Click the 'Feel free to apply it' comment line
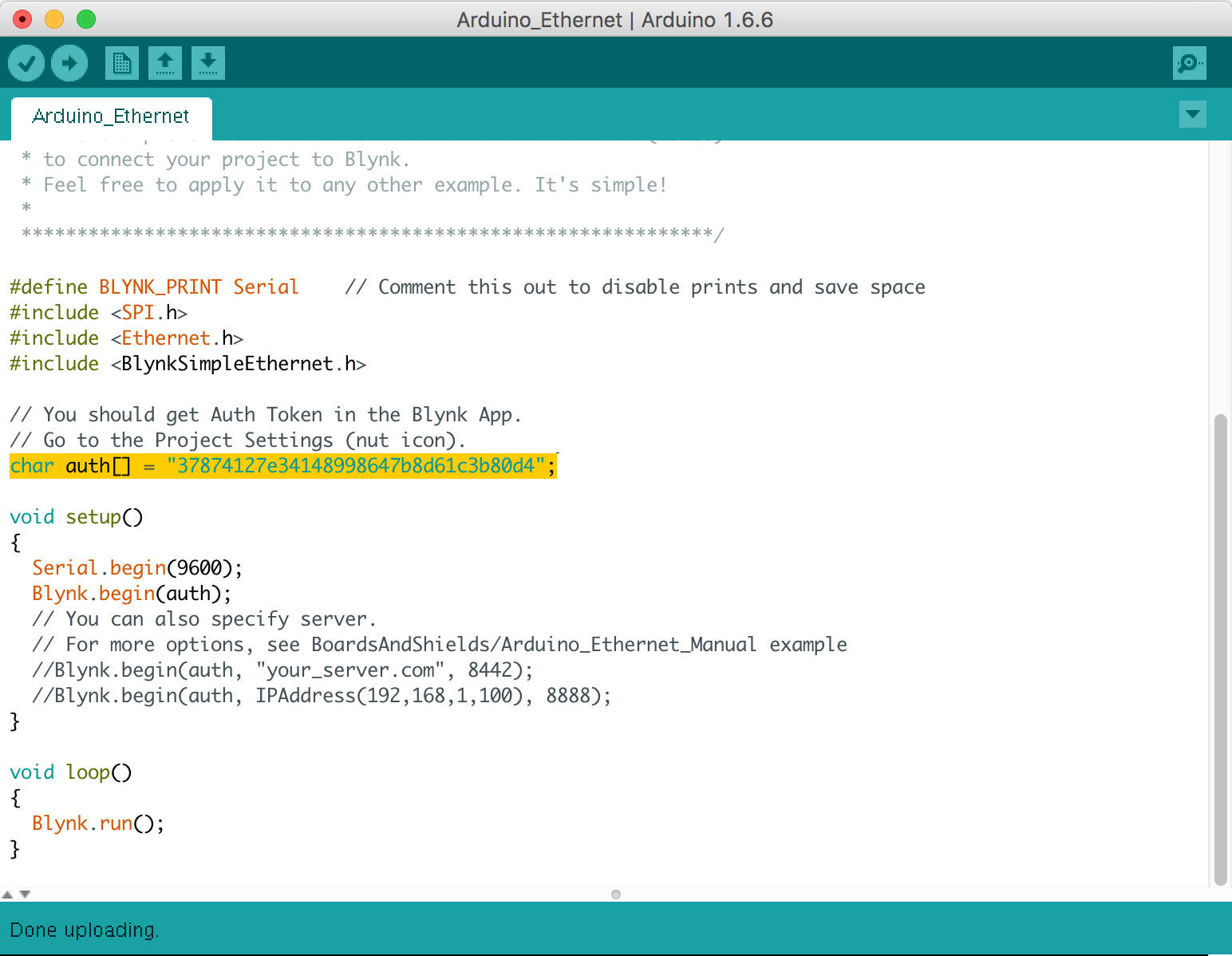The width and height of the screenshot is (1232, 956). 344,185
